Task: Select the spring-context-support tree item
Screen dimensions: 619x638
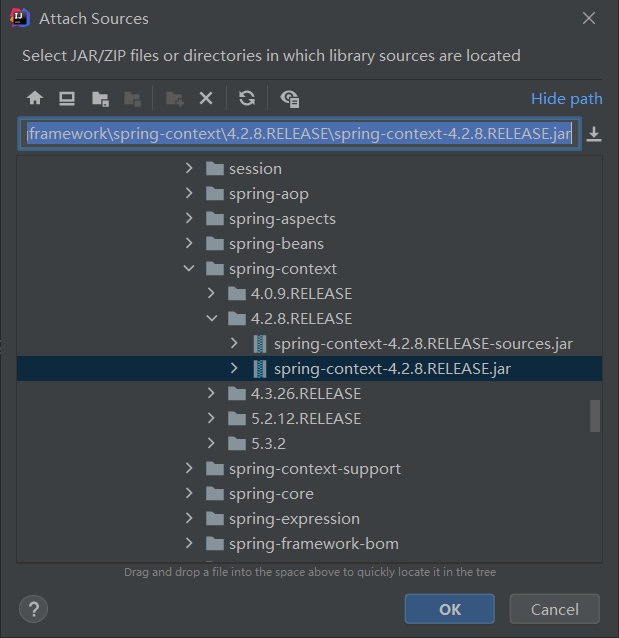Action: tap(315, 469)
